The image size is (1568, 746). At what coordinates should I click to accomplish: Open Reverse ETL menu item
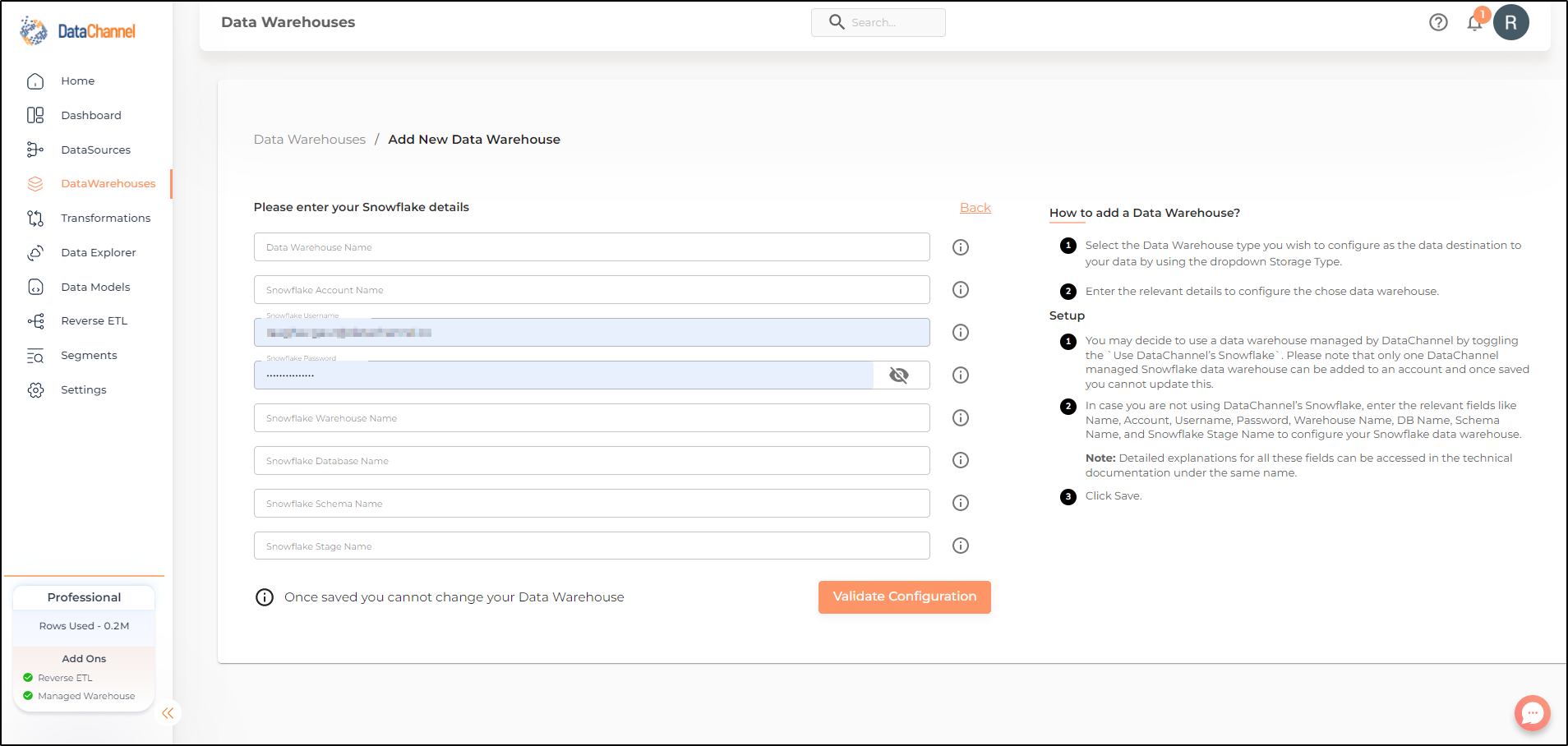[x=95, y=321]
